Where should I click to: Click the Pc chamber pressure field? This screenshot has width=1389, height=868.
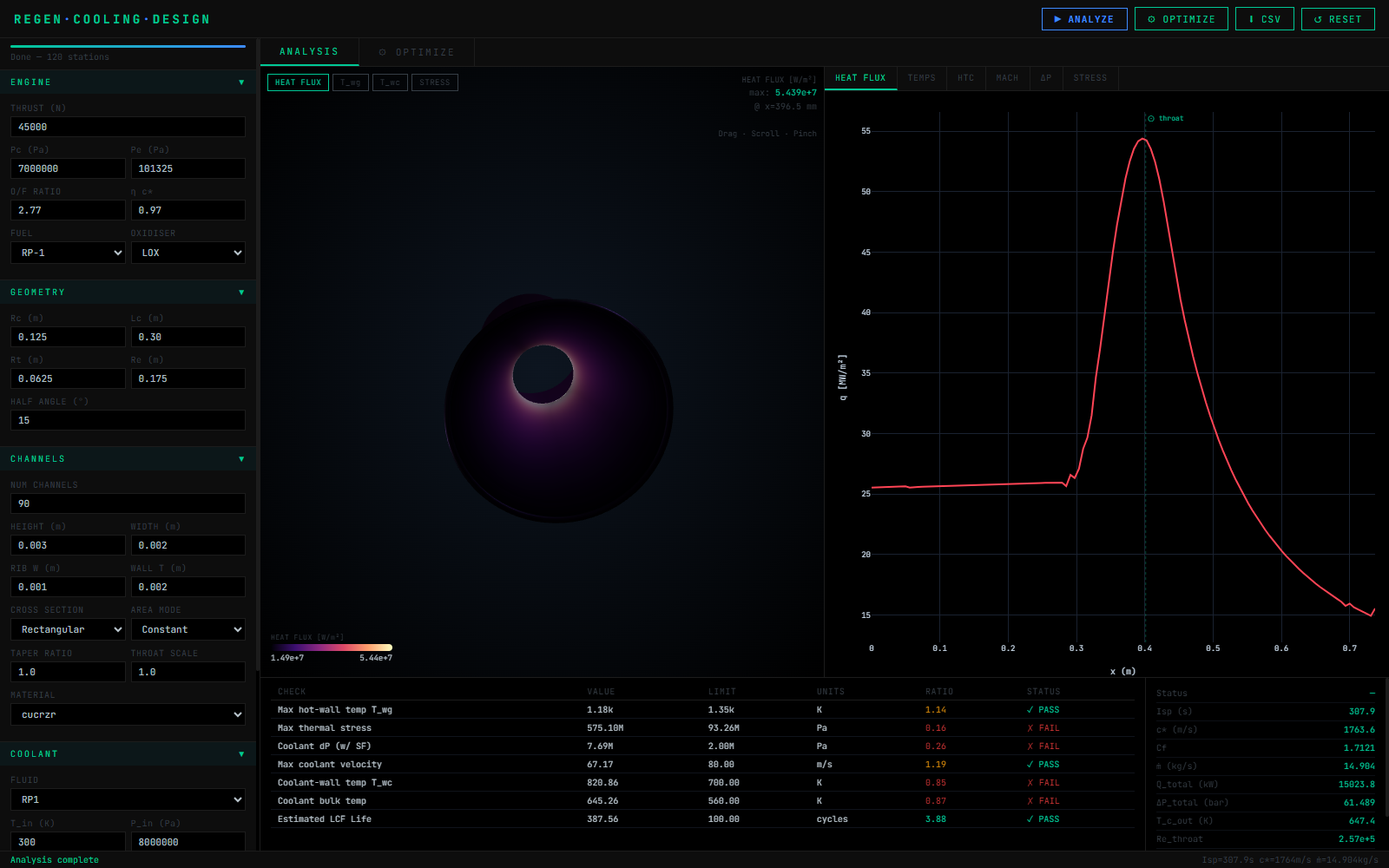point(68,168)
